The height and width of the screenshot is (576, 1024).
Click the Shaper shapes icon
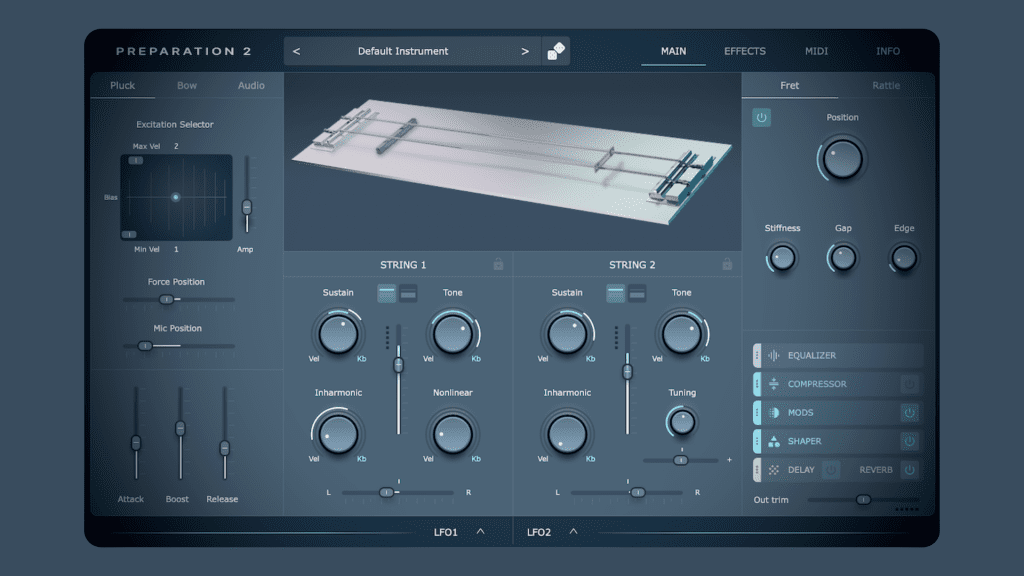tap(773, 441)
